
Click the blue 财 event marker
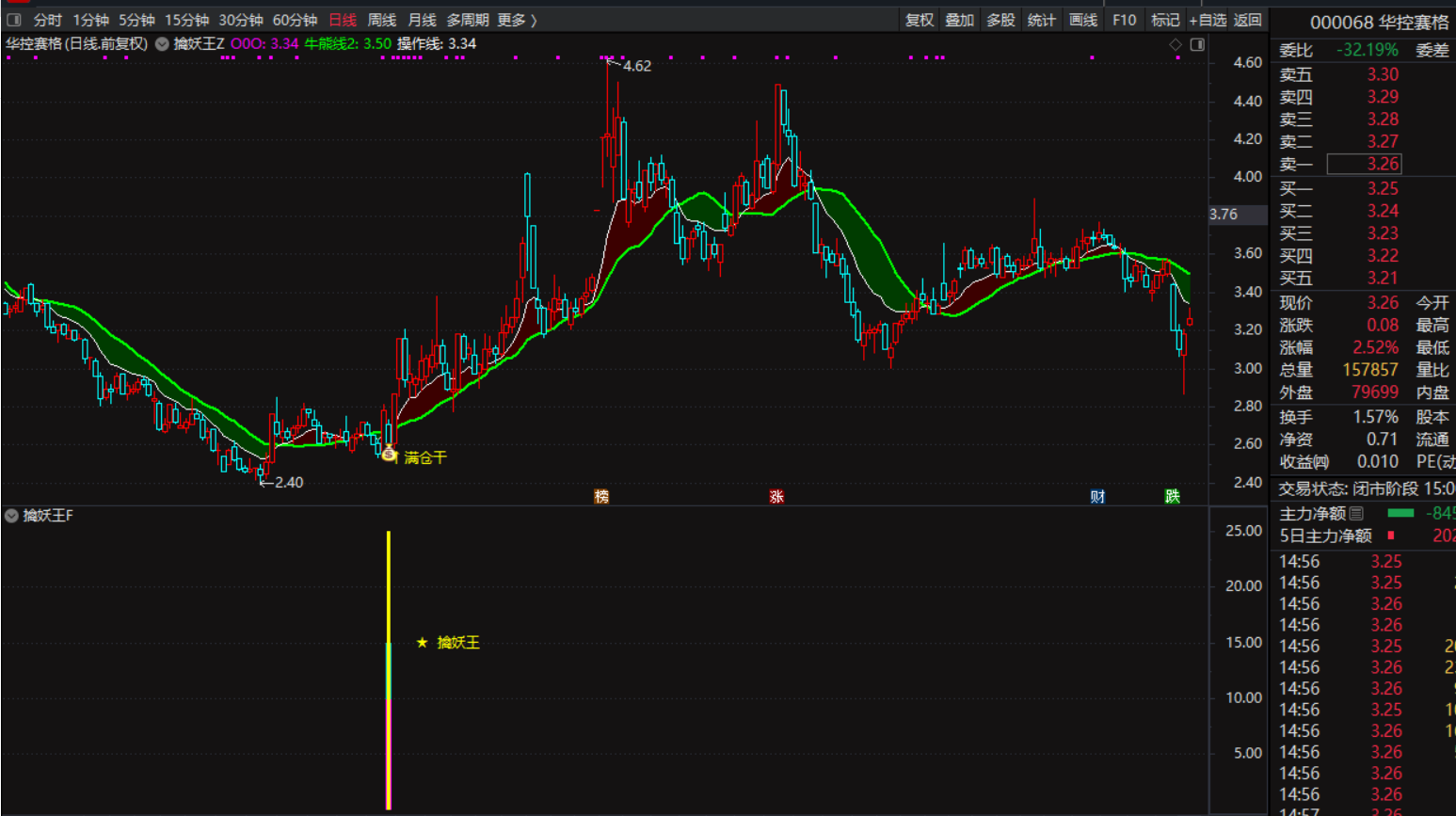(1097, 496)
